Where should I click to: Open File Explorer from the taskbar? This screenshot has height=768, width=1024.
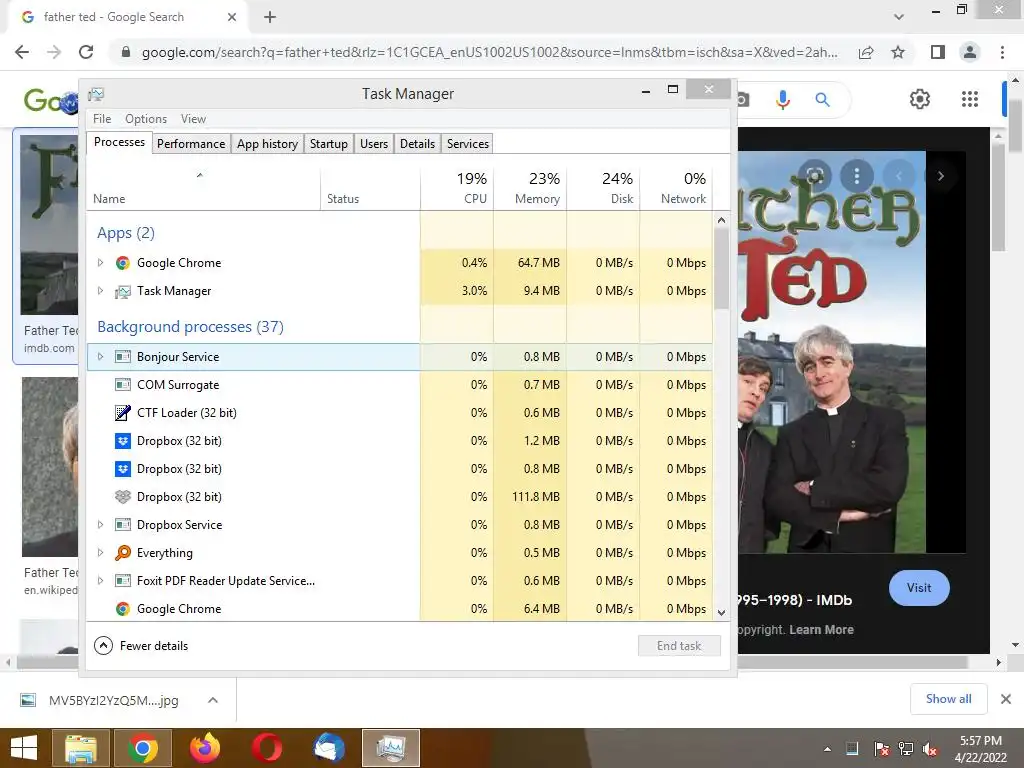point(80,748)
